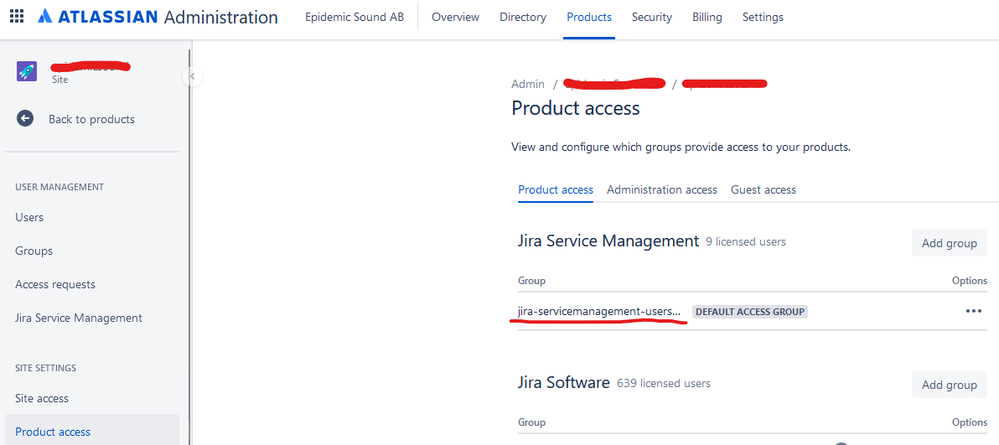Go to Groups in the sidebar

click(34, 251)
